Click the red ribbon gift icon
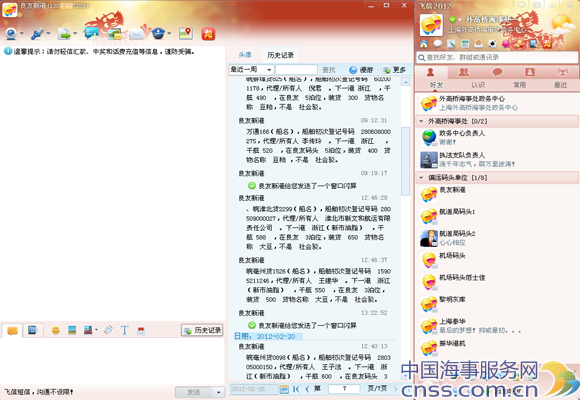 coord(141,330)
